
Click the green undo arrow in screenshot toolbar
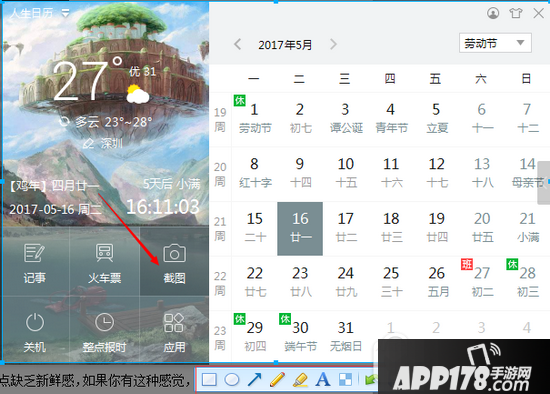pos(371,380)
